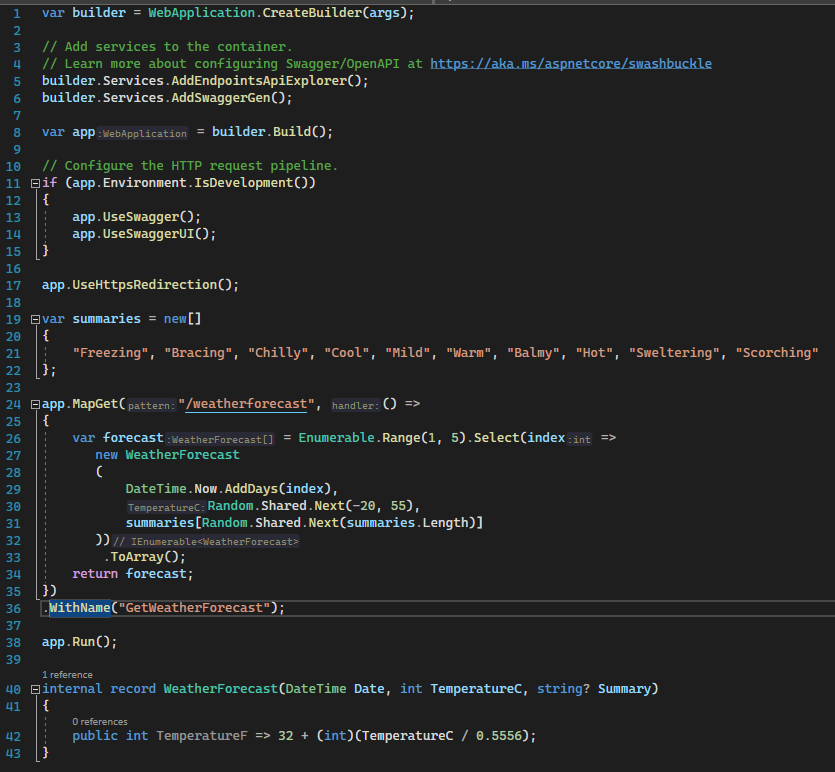The height and width of the screenshot is (772, 835).
Task: Open the aka.ms swashbuckle documentation link
Action: click(570, 62)
